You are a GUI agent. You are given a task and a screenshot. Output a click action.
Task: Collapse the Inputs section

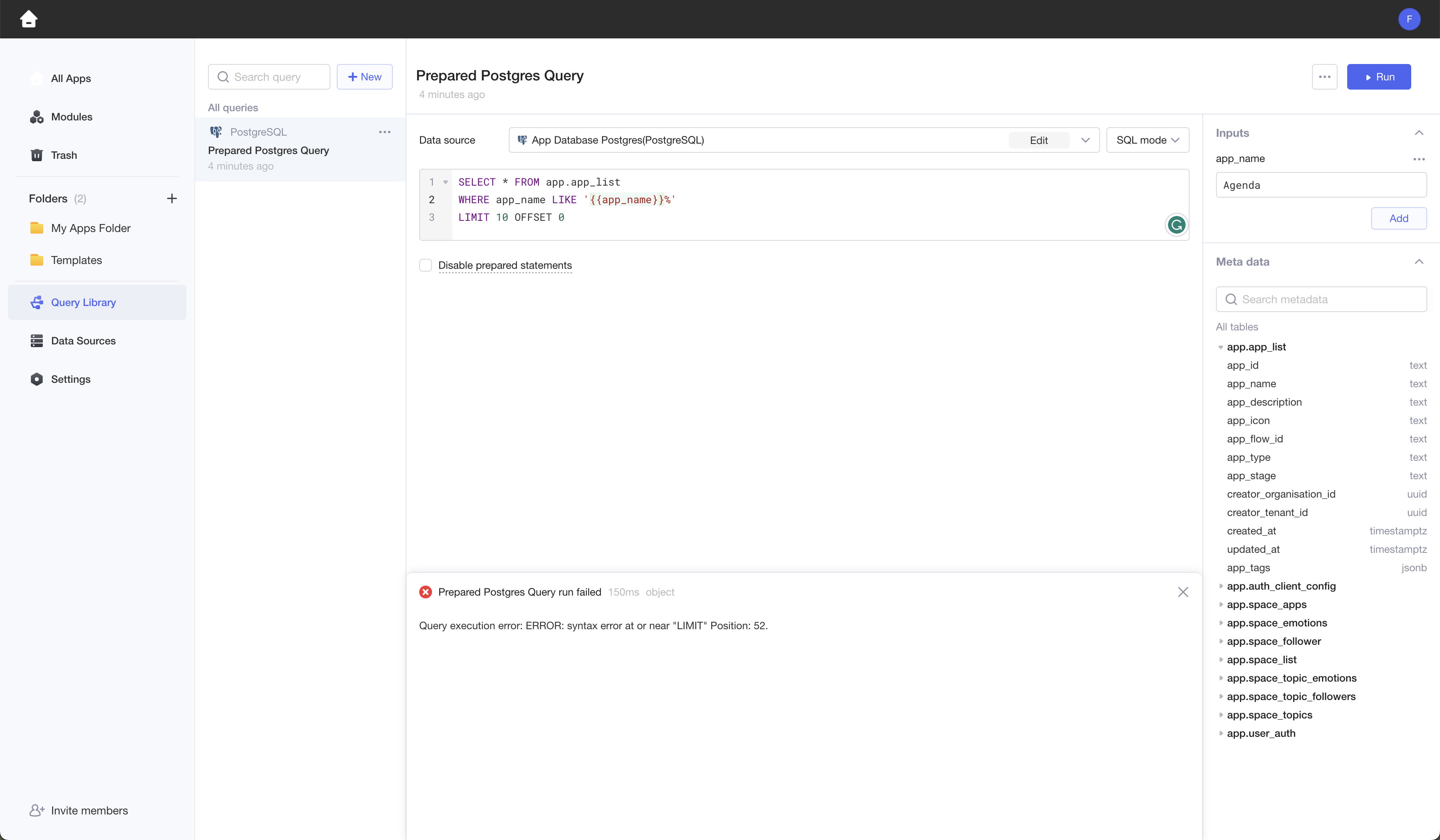(x=1418, y=132)
